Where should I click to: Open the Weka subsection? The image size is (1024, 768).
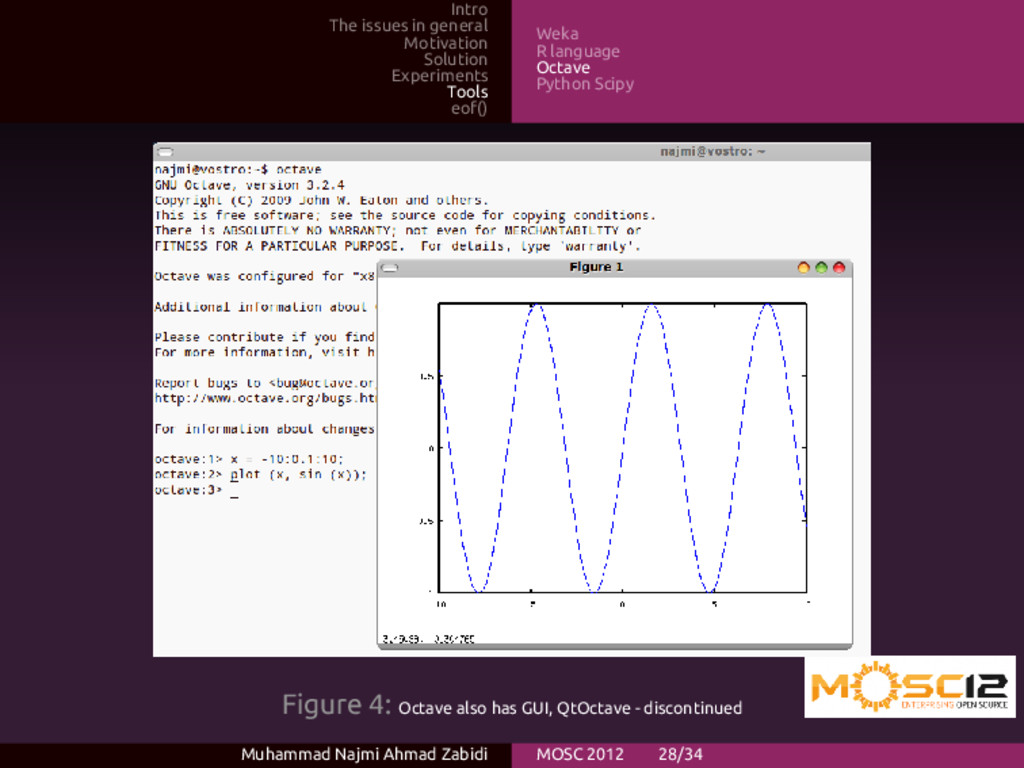(557, 34)
